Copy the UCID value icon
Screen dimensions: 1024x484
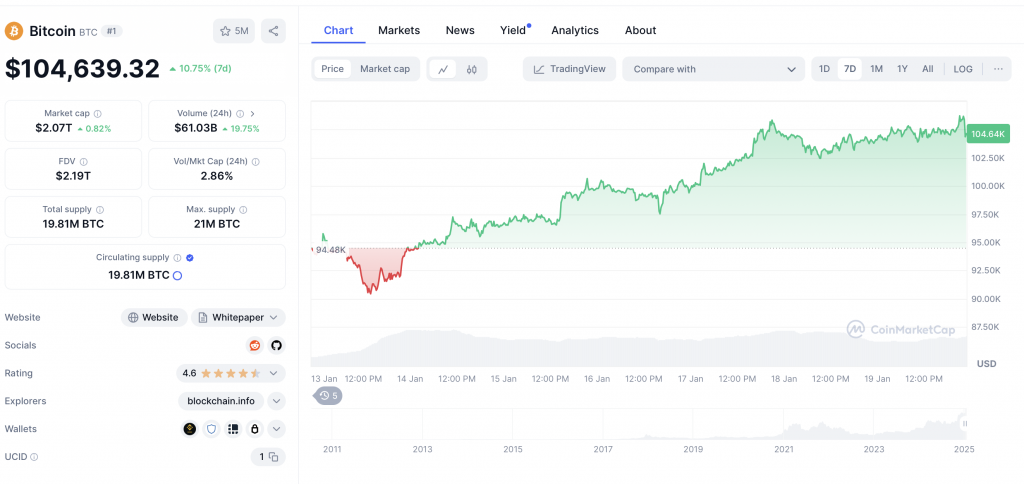click(274, 457)
